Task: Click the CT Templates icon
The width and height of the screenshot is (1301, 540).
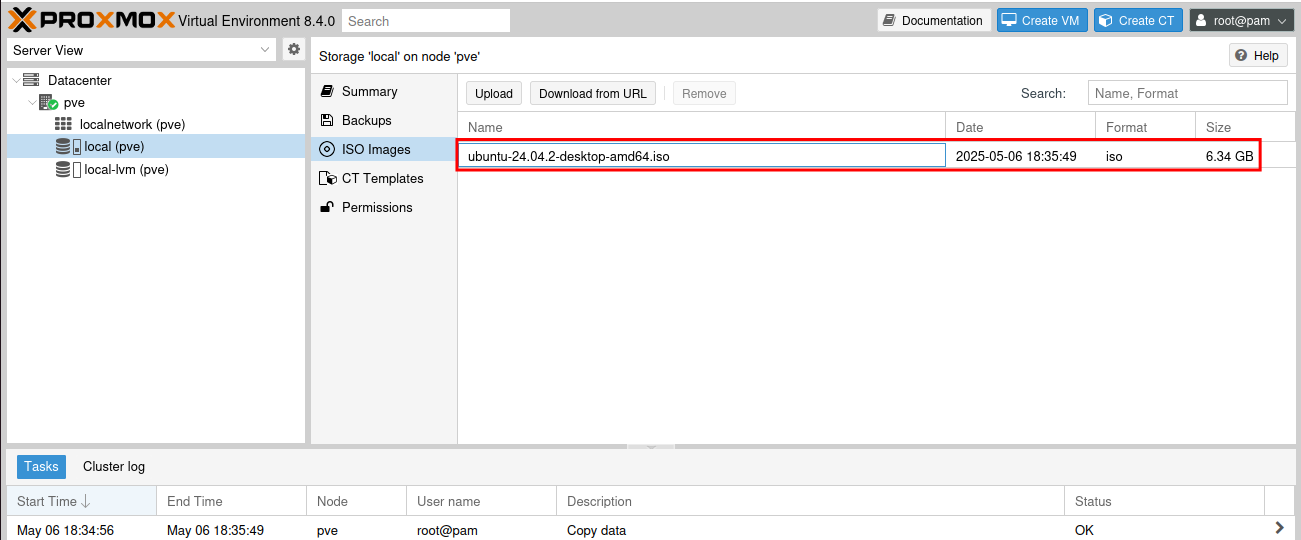Action: click(x=327, y=178)
